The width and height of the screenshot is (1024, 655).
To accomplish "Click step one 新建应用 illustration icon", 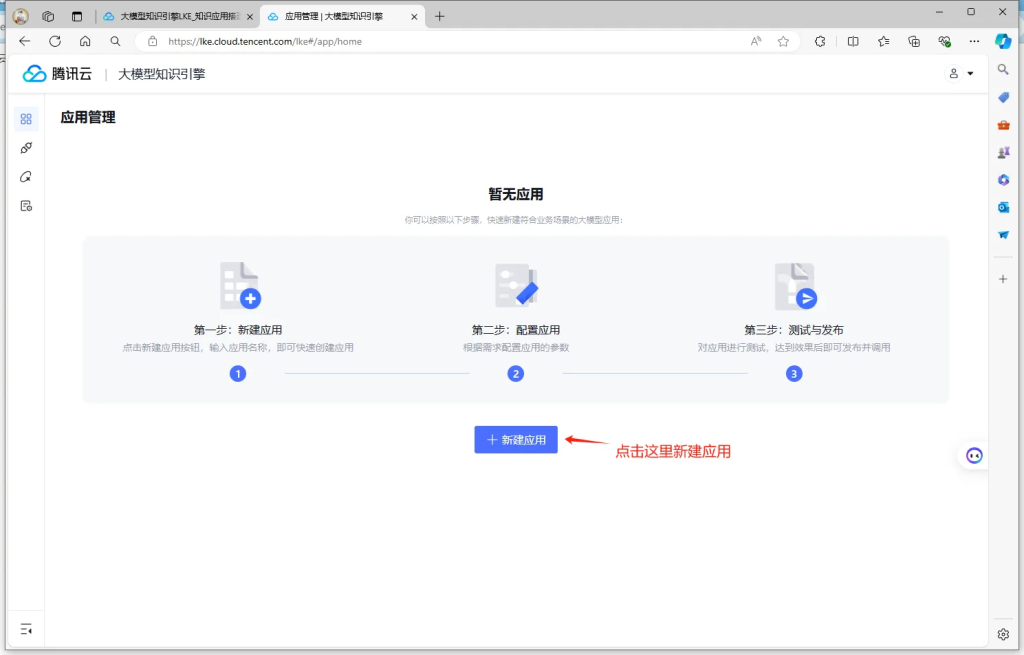I will pyautogui.click(x=239, y=286).
